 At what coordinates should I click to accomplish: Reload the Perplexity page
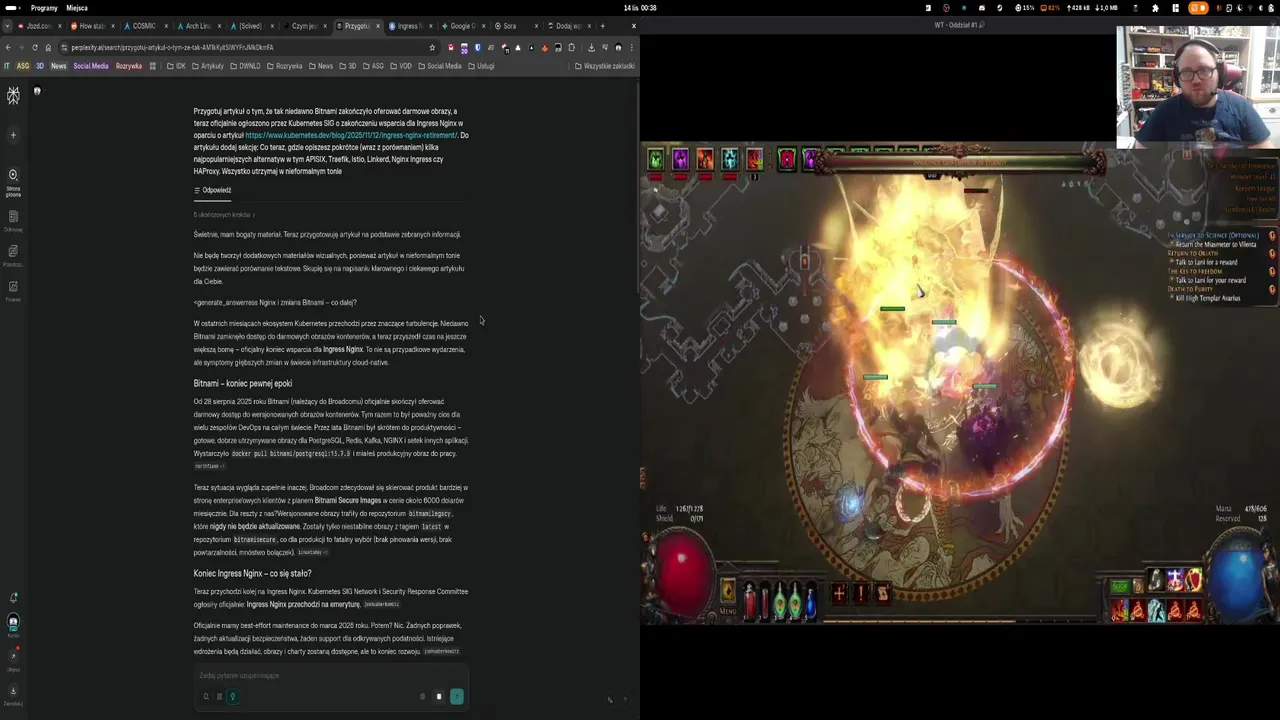coord(34,47)
